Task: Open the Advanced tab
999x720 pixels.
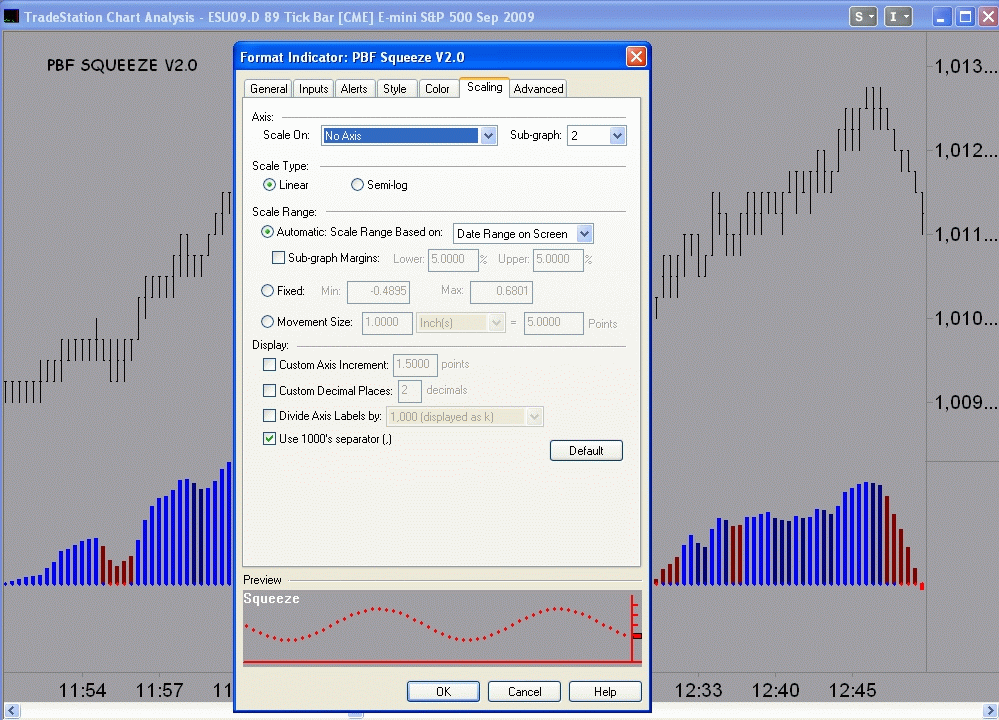Action: [538, 89]
